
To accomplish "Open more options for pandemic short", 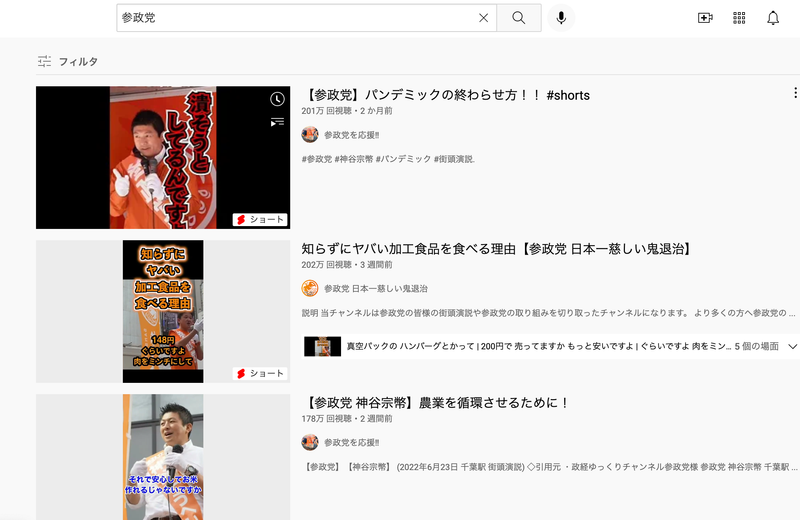I will 795,93.
